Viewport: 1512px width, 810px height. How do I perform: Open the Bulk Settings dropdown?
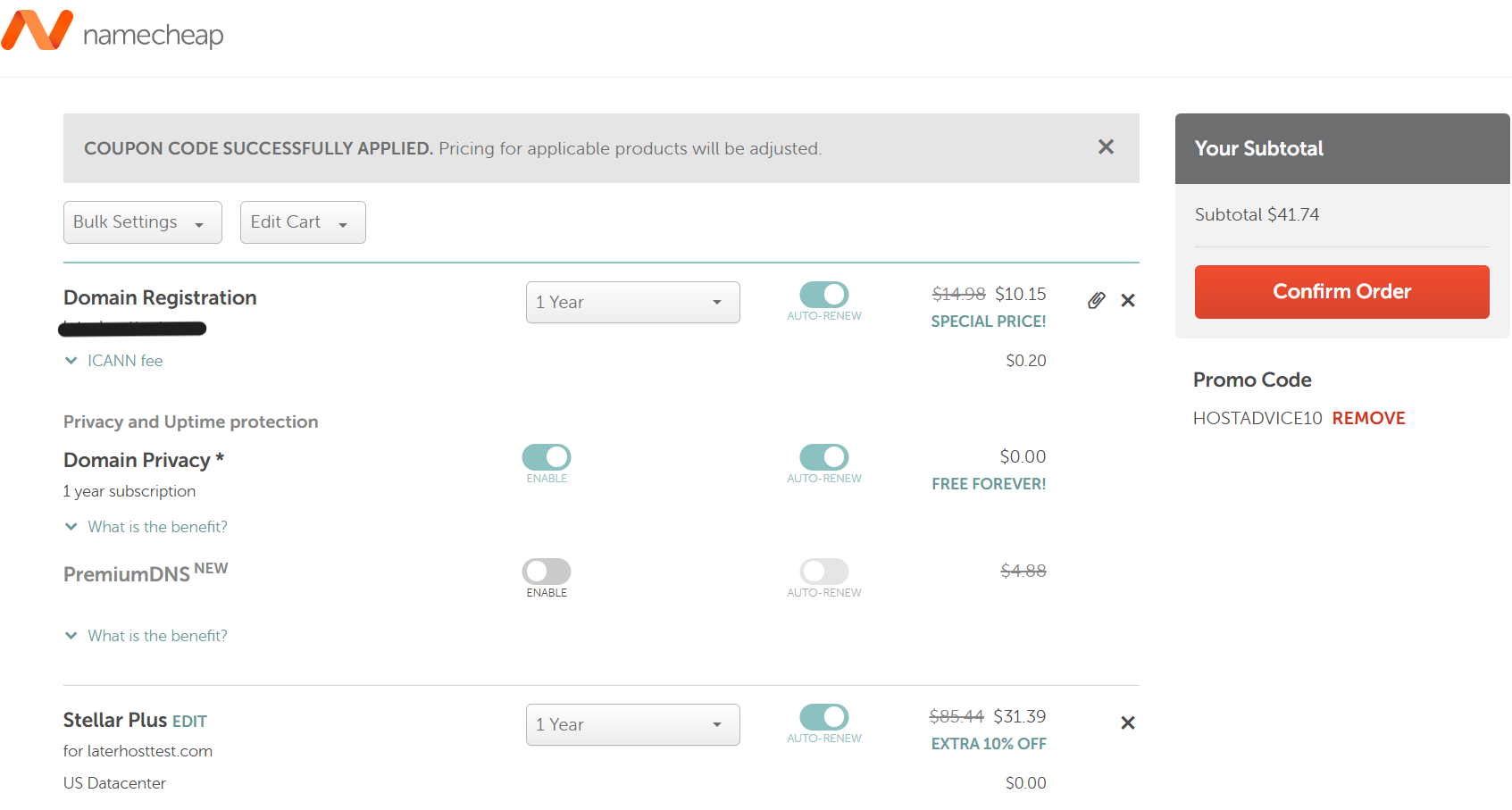[143, 222]
